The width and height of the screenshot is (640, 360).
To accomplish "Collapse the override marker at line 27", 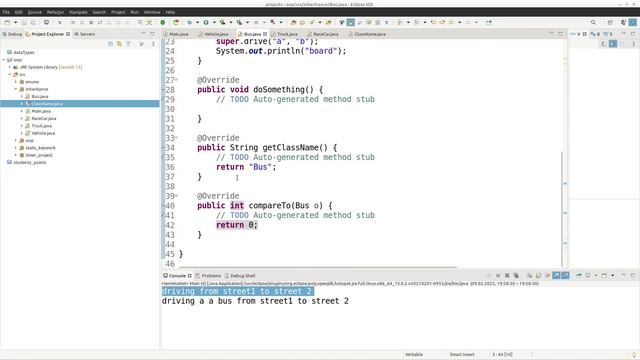I will point(176,80).
